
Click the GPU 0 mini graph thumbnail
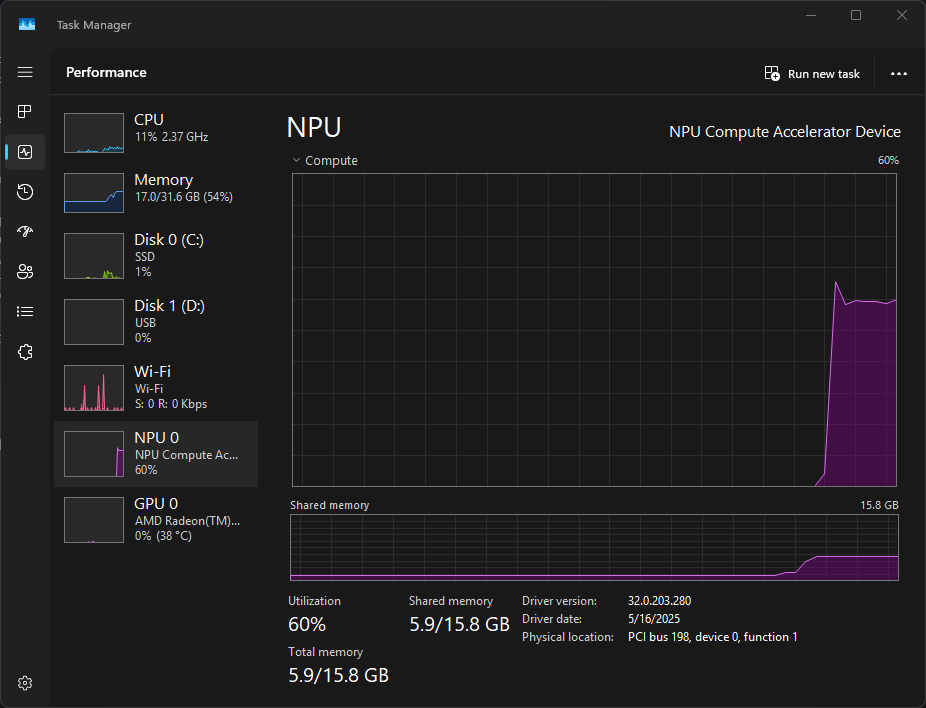[94, 520]
